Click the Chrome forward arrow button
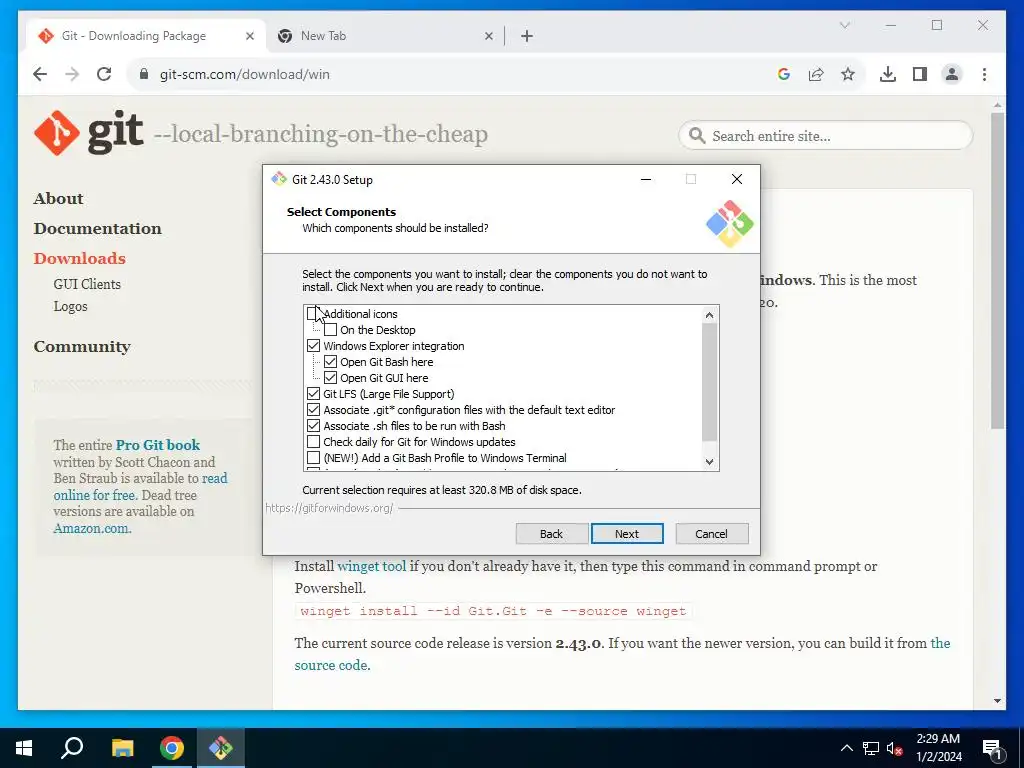 pyautogui.click(x=72, y=74)
